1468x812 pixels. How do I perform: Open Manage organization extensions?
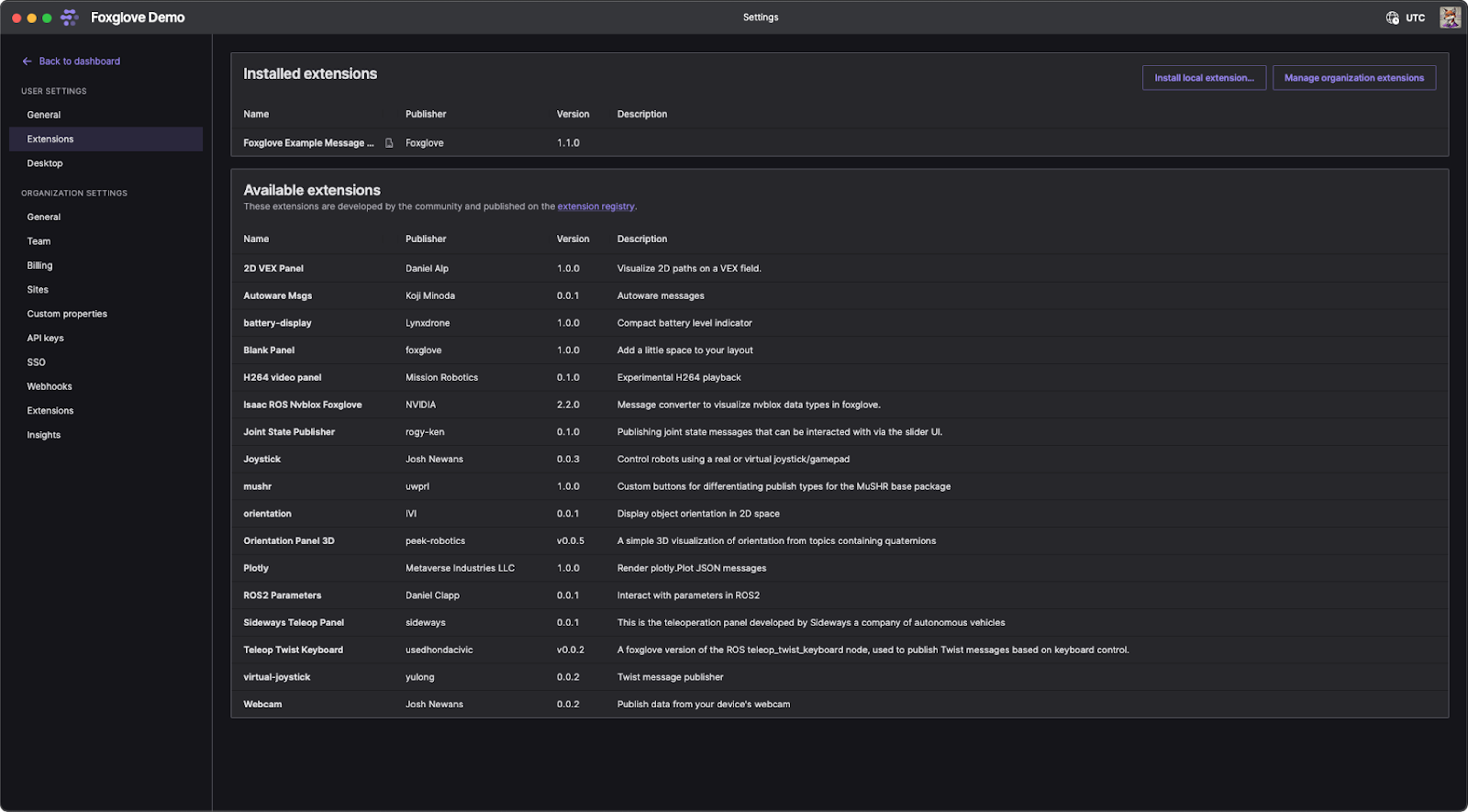tap(1353, 78)
